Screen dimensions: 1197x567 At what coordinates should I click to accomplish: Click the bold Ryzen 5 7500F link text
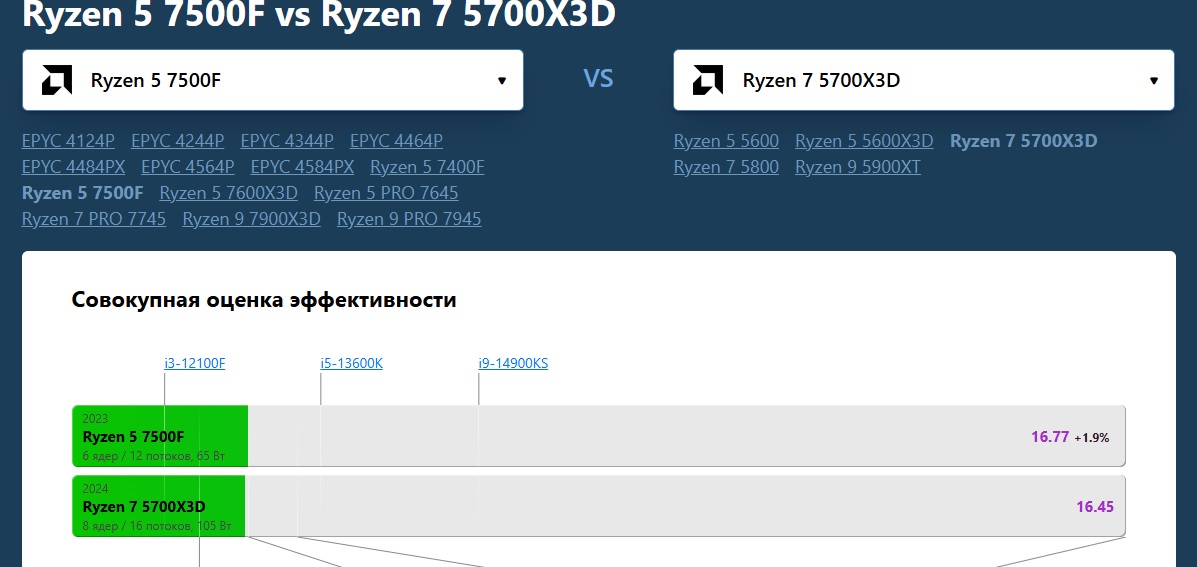82,193
